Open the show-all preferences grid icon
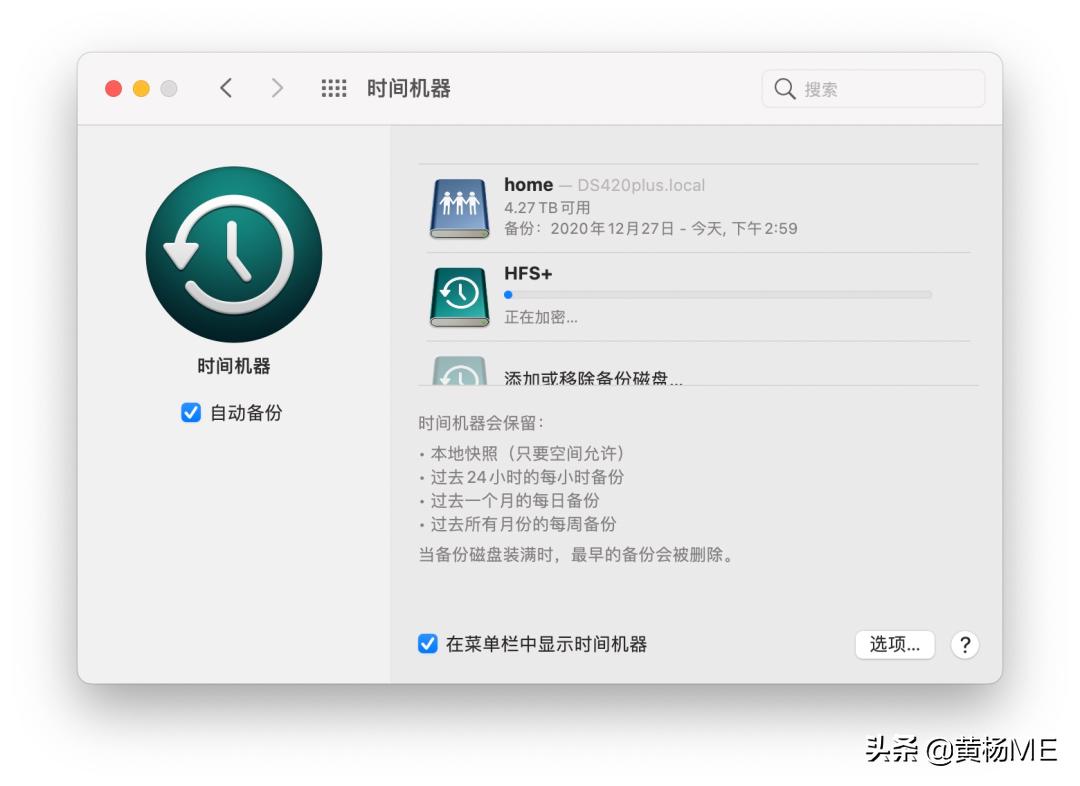Screen dimensions: 1080x786 [333, 88]
